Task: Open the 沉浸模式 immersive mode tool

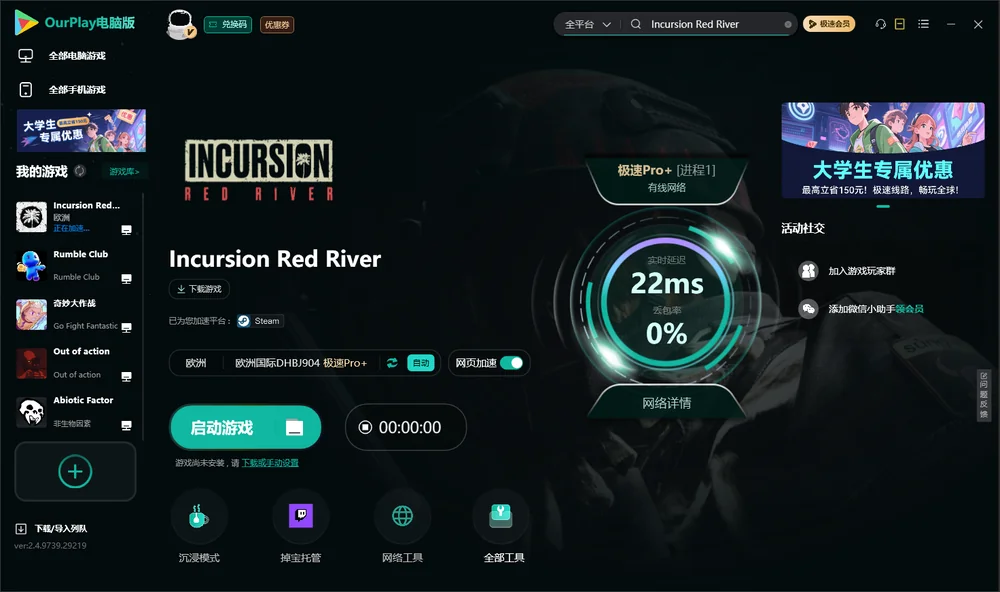Action: pyautogui.click(x=199, y=517)
